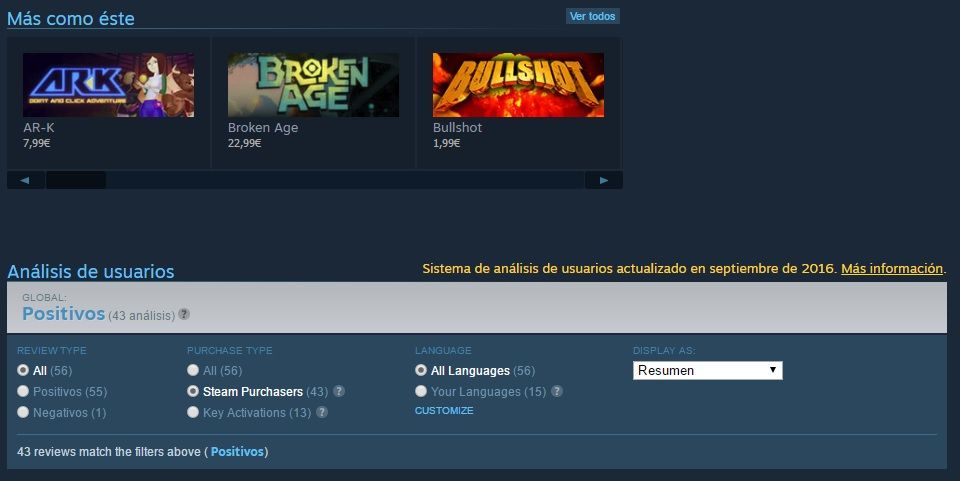Image resolution: width=960 pixels, height=481 pixels.
Task: Click Positivos link in filter summary
Action: click(237, 452)
